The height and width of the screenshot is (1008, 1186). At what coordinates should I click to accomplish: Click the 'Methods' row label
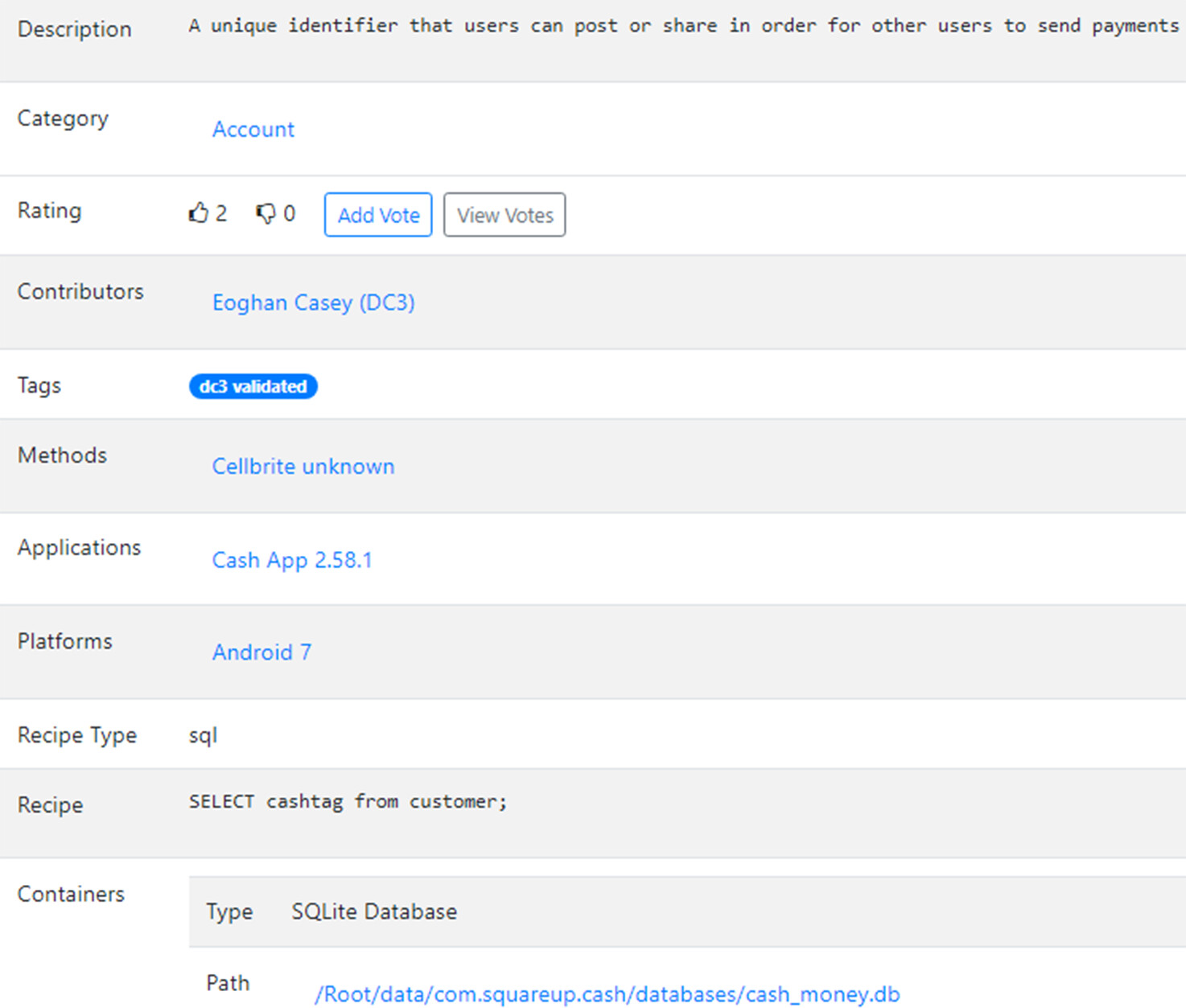pos(62,455)
